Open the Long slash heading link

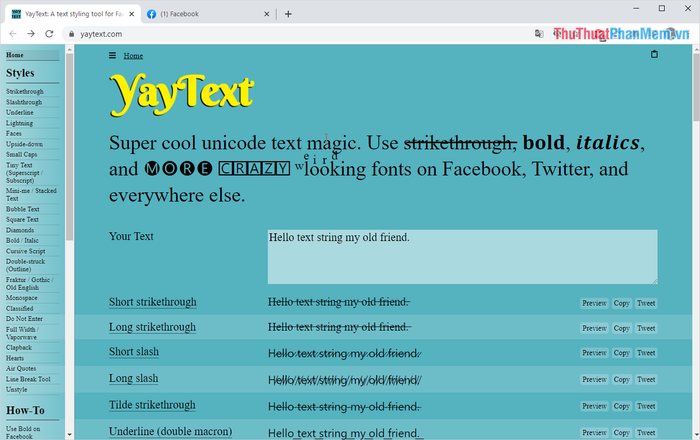pyautogui.click(x=133, y=378)
